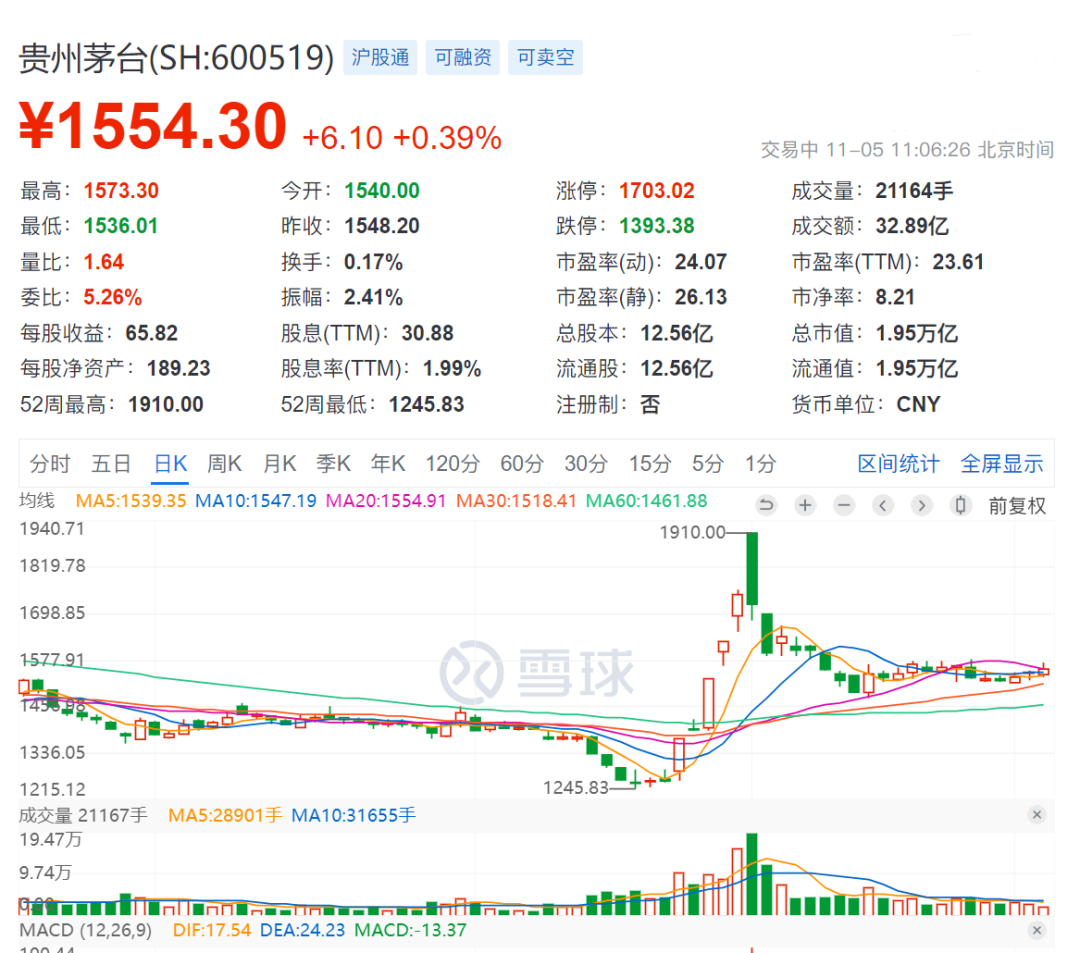
Task: Zoom in the K-line chart with plus icon
Action: 805,505
